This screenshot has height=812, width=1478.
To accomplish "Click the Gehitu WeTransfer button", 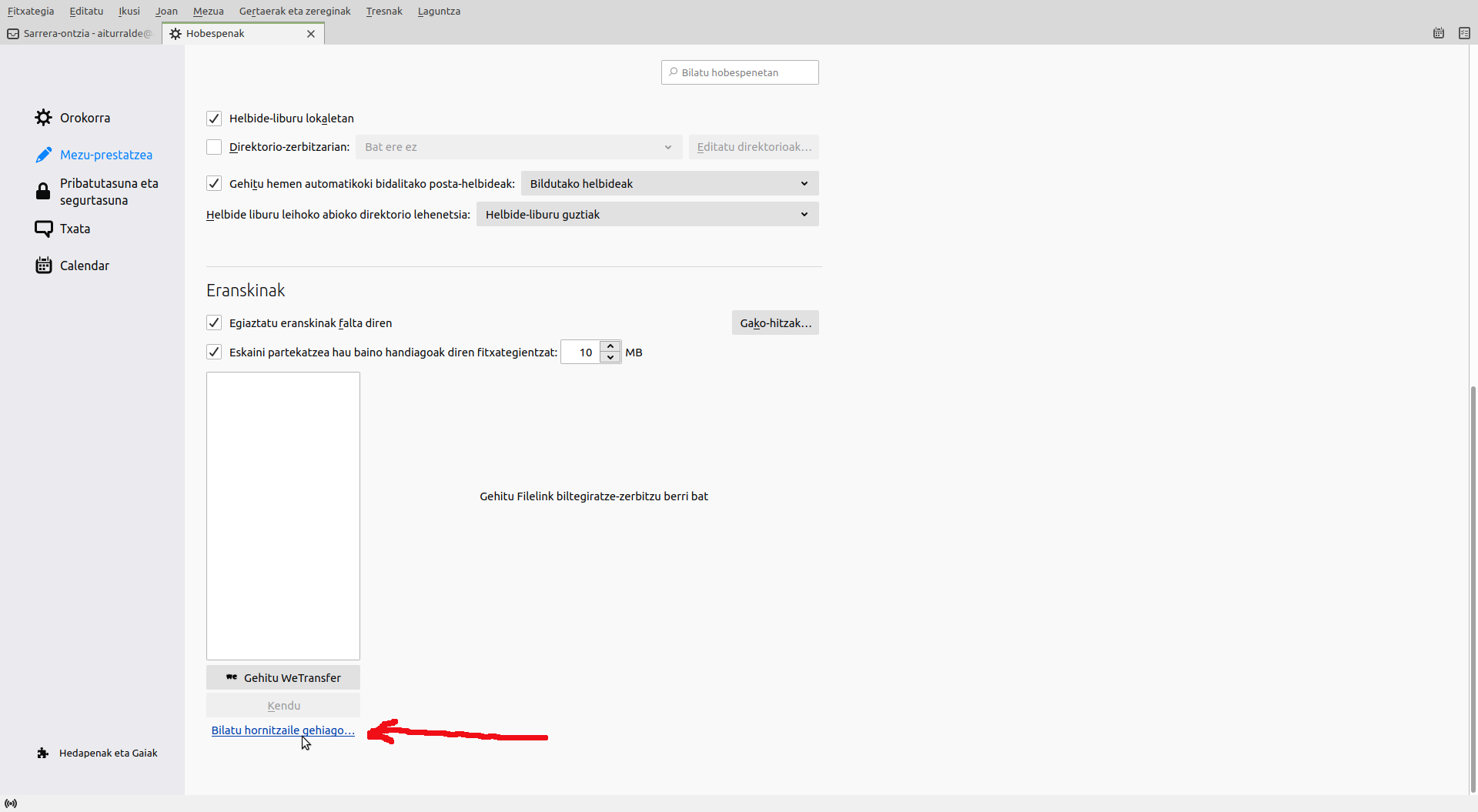I will pos(283,678).
